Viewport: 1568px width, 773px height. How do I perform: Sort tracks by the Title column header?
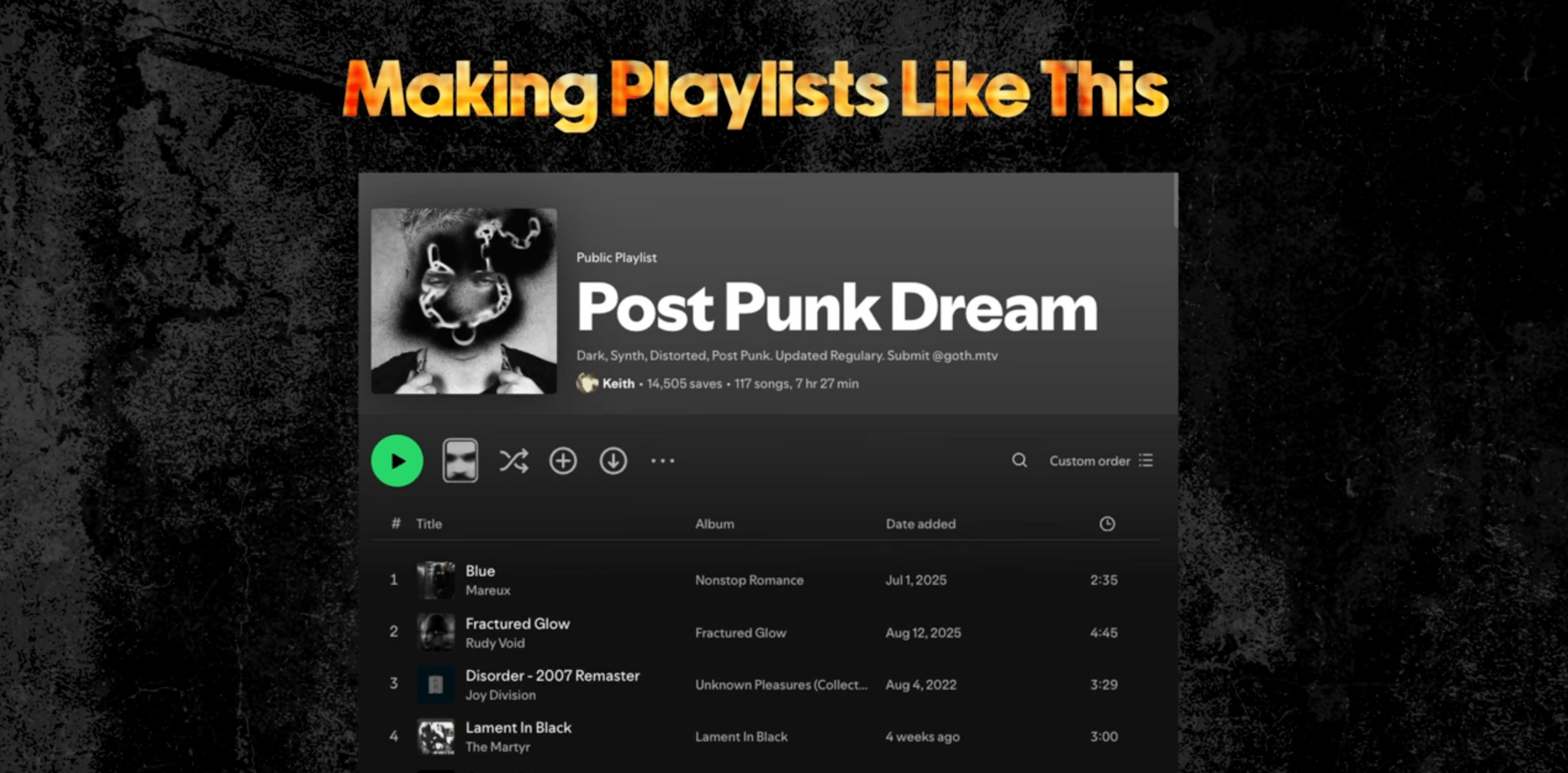(429, 524)
